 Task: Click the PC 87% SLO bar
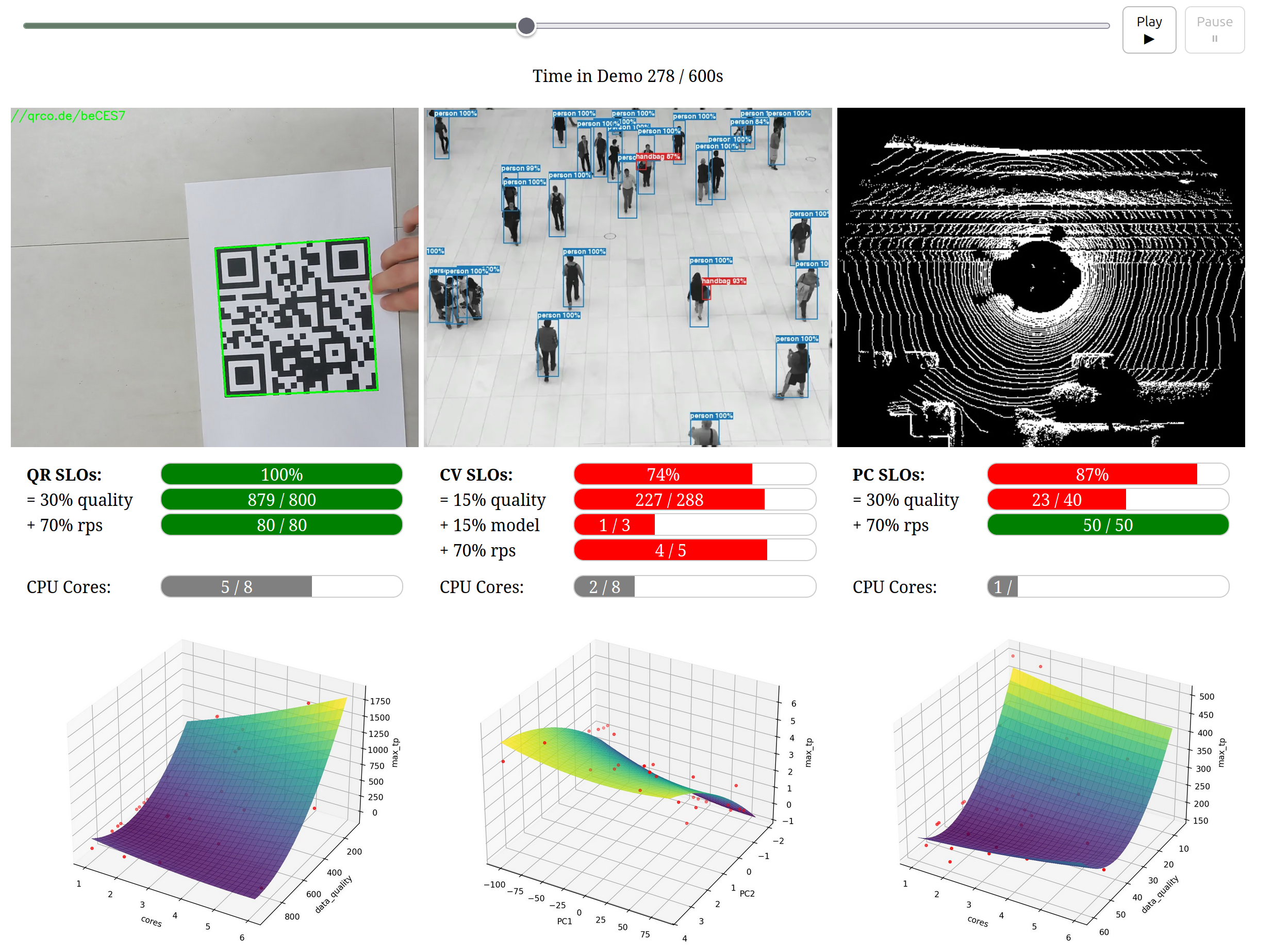pyautogui.click(x=1107, y=474)
